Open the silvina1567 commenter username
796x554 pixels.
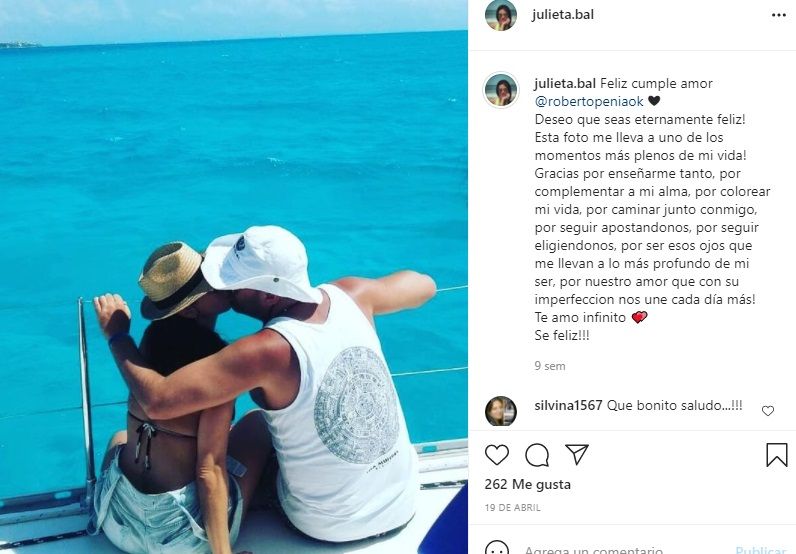[x=568, y=405]
